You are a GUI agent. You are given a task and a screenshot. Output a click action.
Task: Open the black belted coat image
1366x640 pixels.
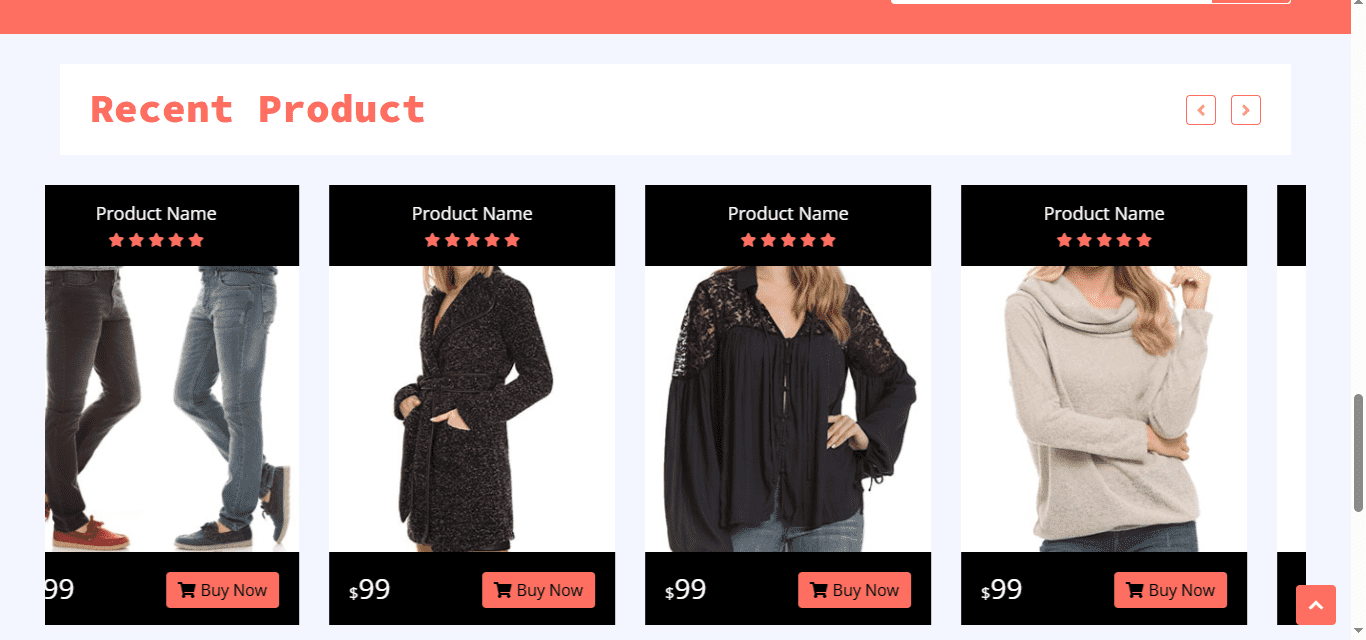[472, 408]
